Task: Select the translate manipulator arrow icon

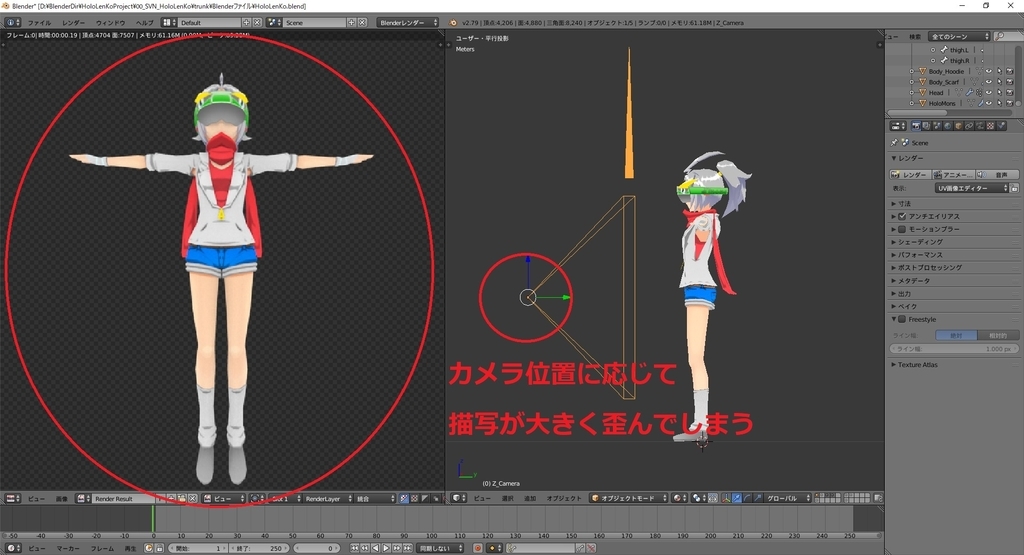Action: [x=737, y=498]
